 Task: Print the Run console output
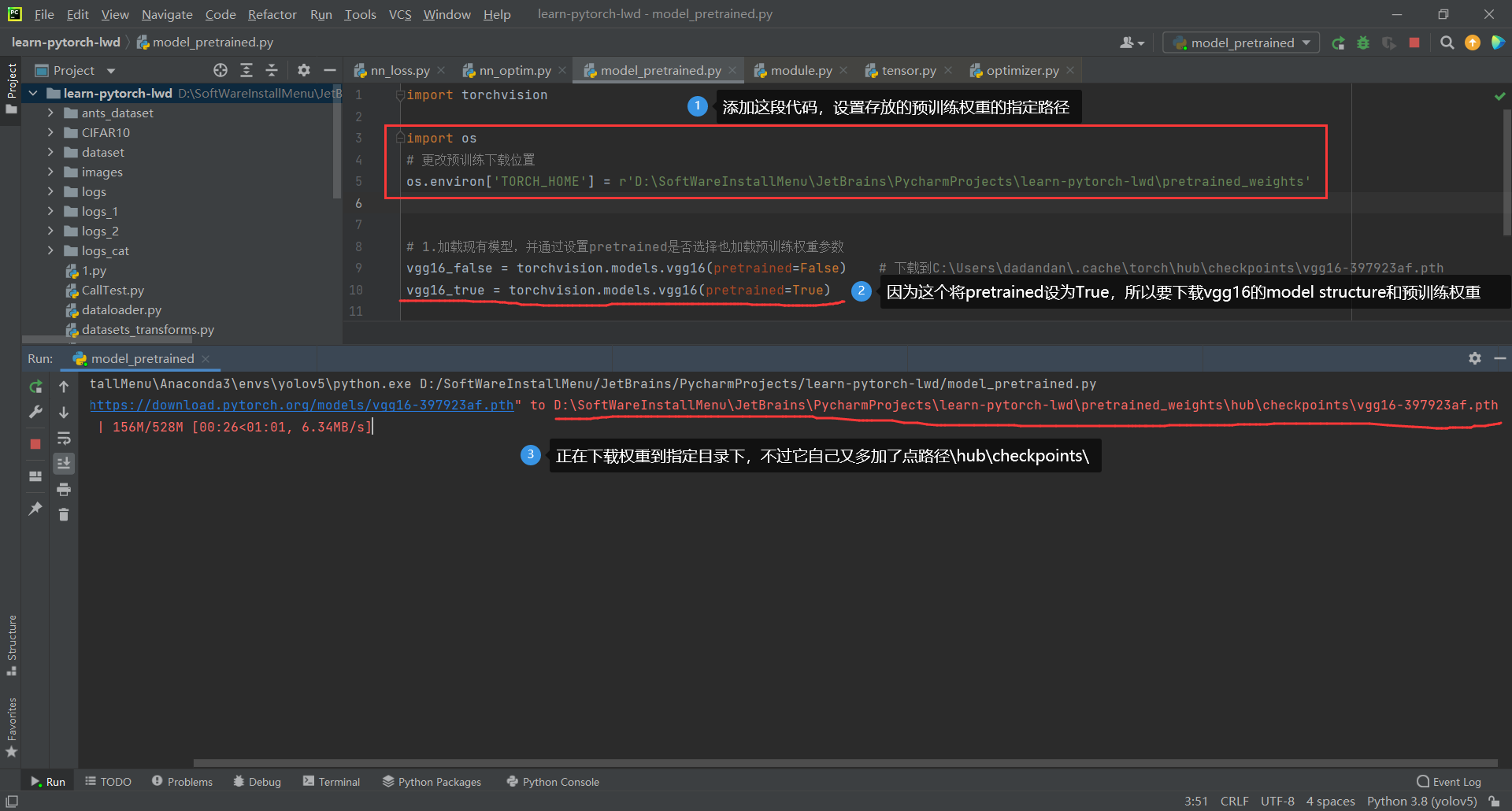(64, 490)
